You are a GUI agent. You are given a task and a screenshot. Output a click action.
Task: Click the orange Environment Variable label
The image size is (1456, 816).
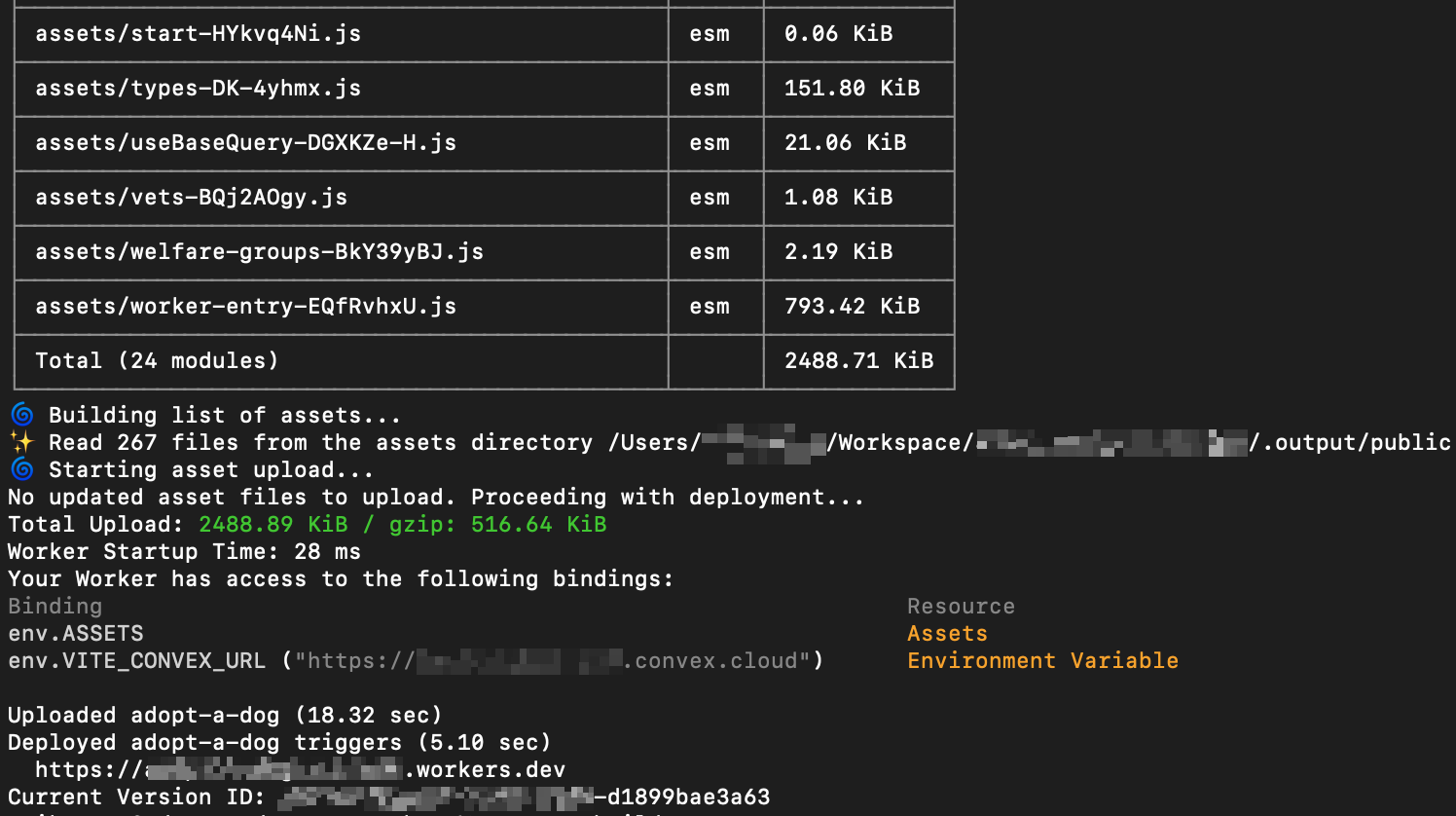click(1042, 661)
